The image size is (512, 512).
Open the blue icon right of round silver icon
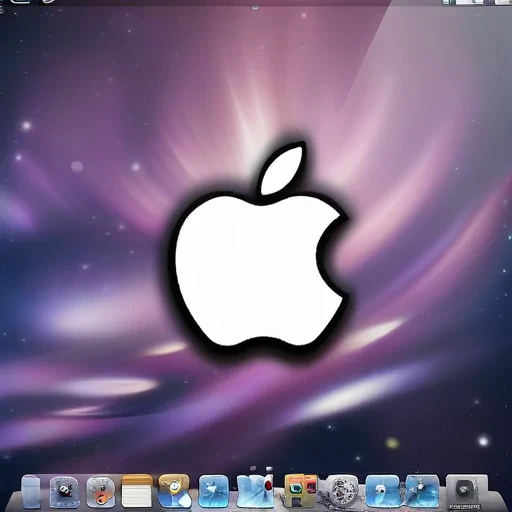(382, 491)
